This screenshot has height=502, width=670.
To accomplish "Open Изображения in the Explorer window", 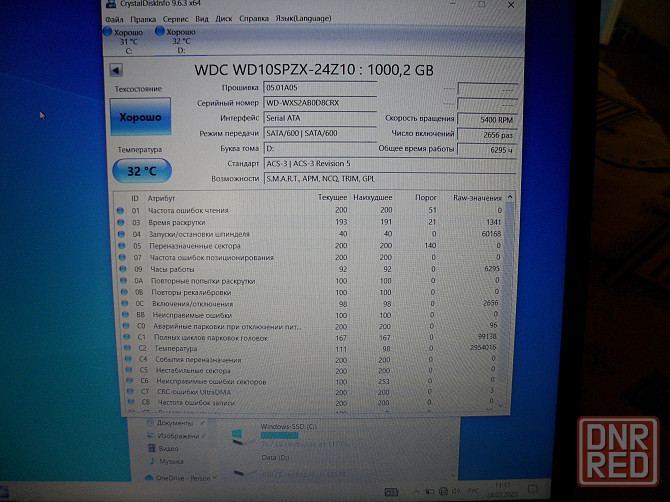I will [x=178, y=436].
